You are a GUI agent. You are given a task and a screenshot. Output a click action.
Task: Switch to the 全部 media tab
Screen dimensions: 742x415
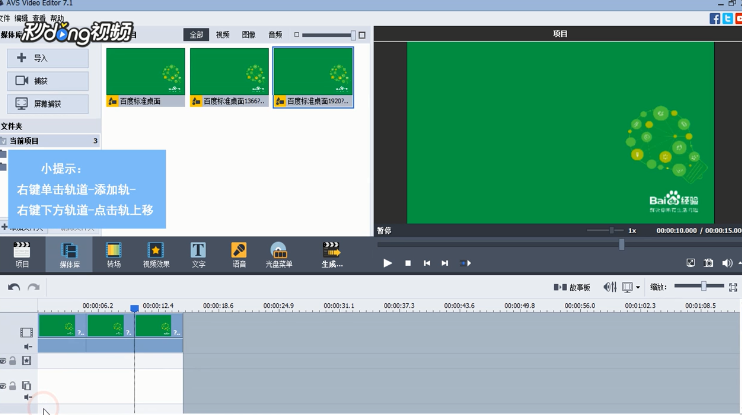[196, 35]
